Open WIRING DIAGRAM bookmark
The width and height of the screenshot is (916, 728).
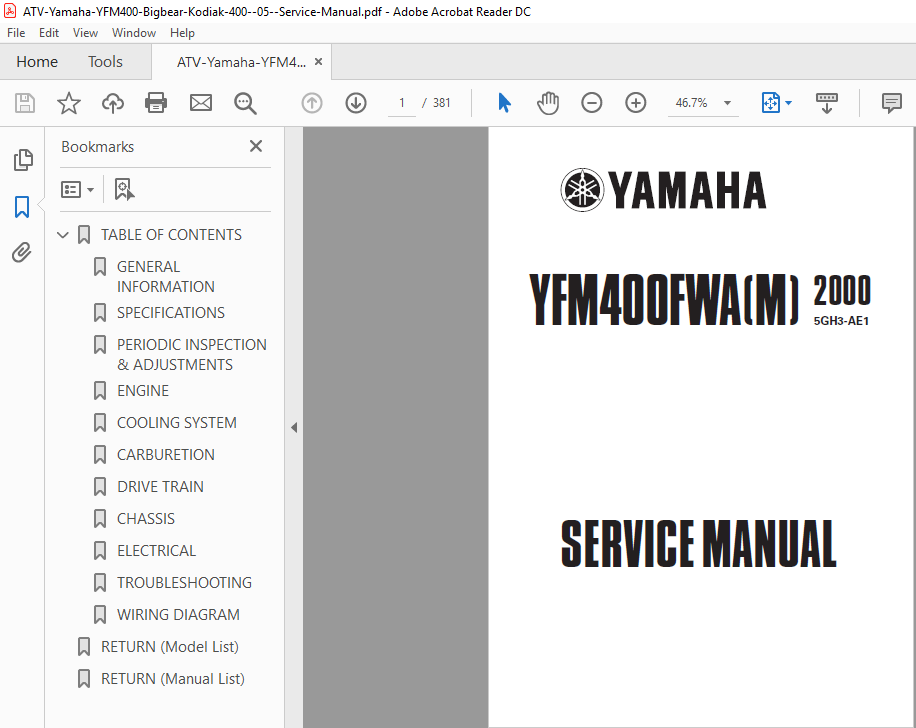point(179,615)
